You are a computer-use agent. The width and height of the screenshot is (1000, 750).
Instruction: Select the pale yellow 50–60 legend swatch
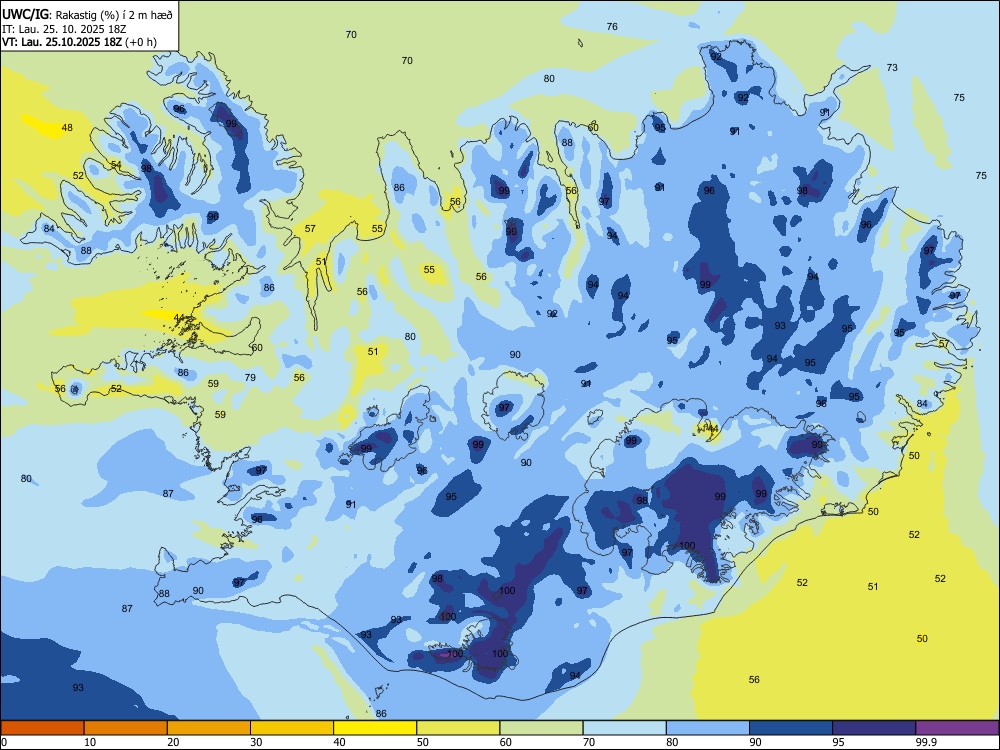coord(459,728)
